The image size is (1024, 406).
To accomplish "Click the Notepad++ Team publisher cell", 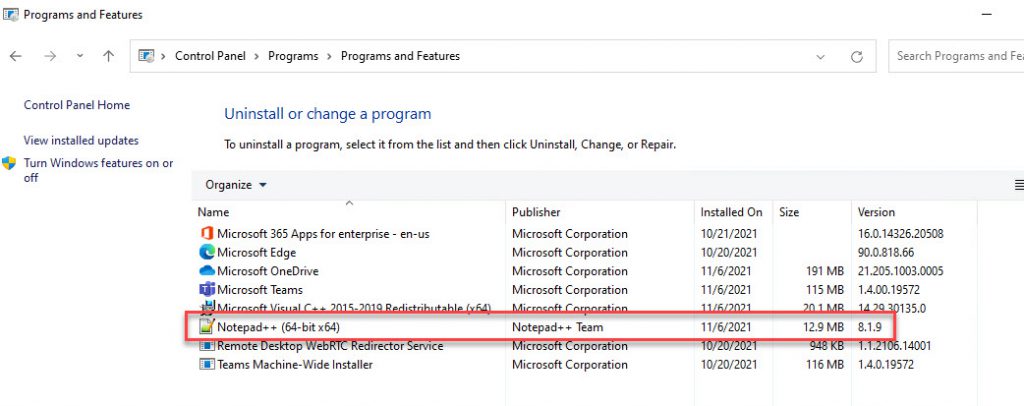I will pos(557,327).
